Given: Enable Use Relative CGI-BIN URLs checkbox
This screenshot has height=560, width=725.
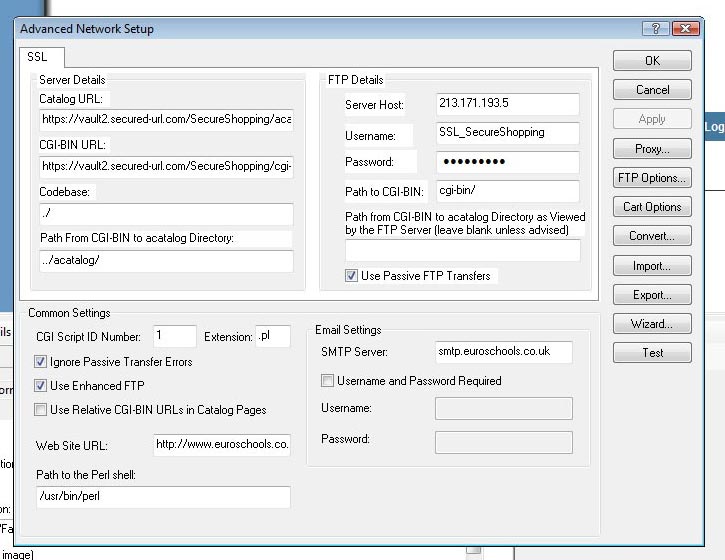Looking at the screenshot, I should [x=41, y=409].
